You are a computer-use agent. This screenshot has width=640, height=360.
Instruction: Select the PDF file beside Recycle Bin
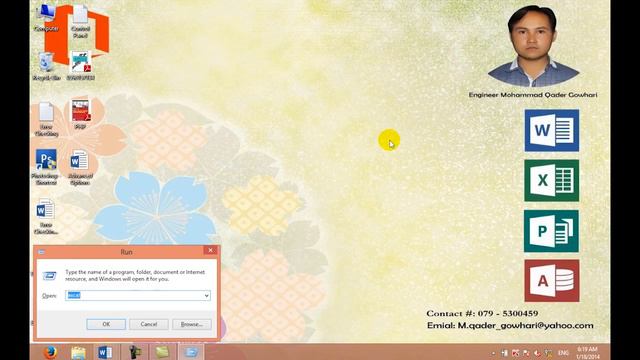click(80, 66)
